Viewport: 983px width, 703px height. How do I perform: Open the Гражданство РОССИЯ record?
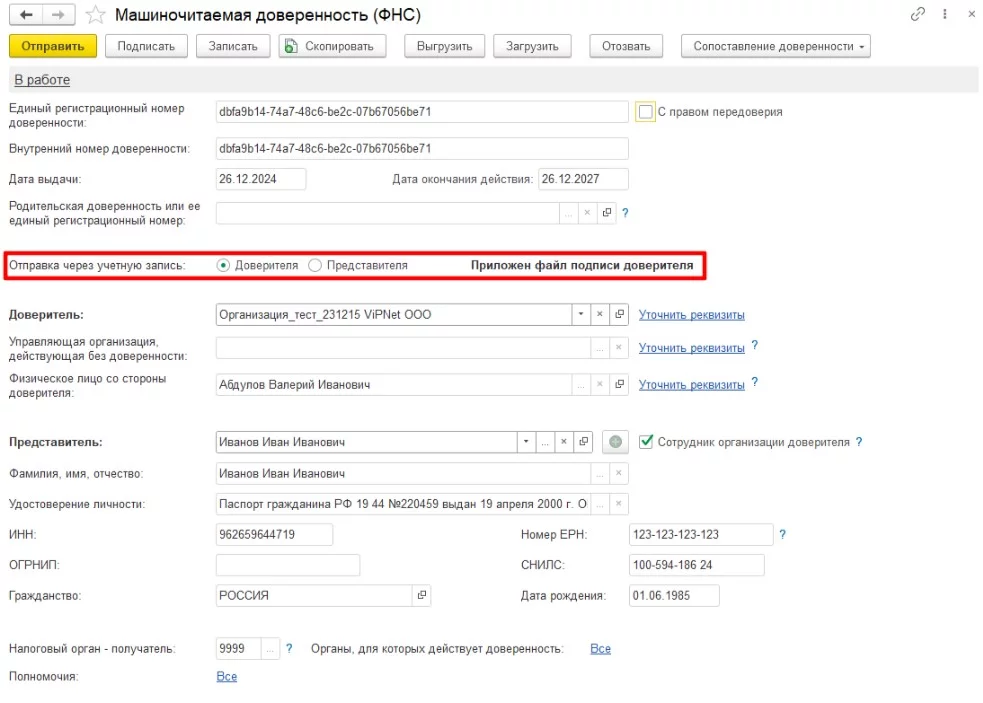[x=422, y=595]
